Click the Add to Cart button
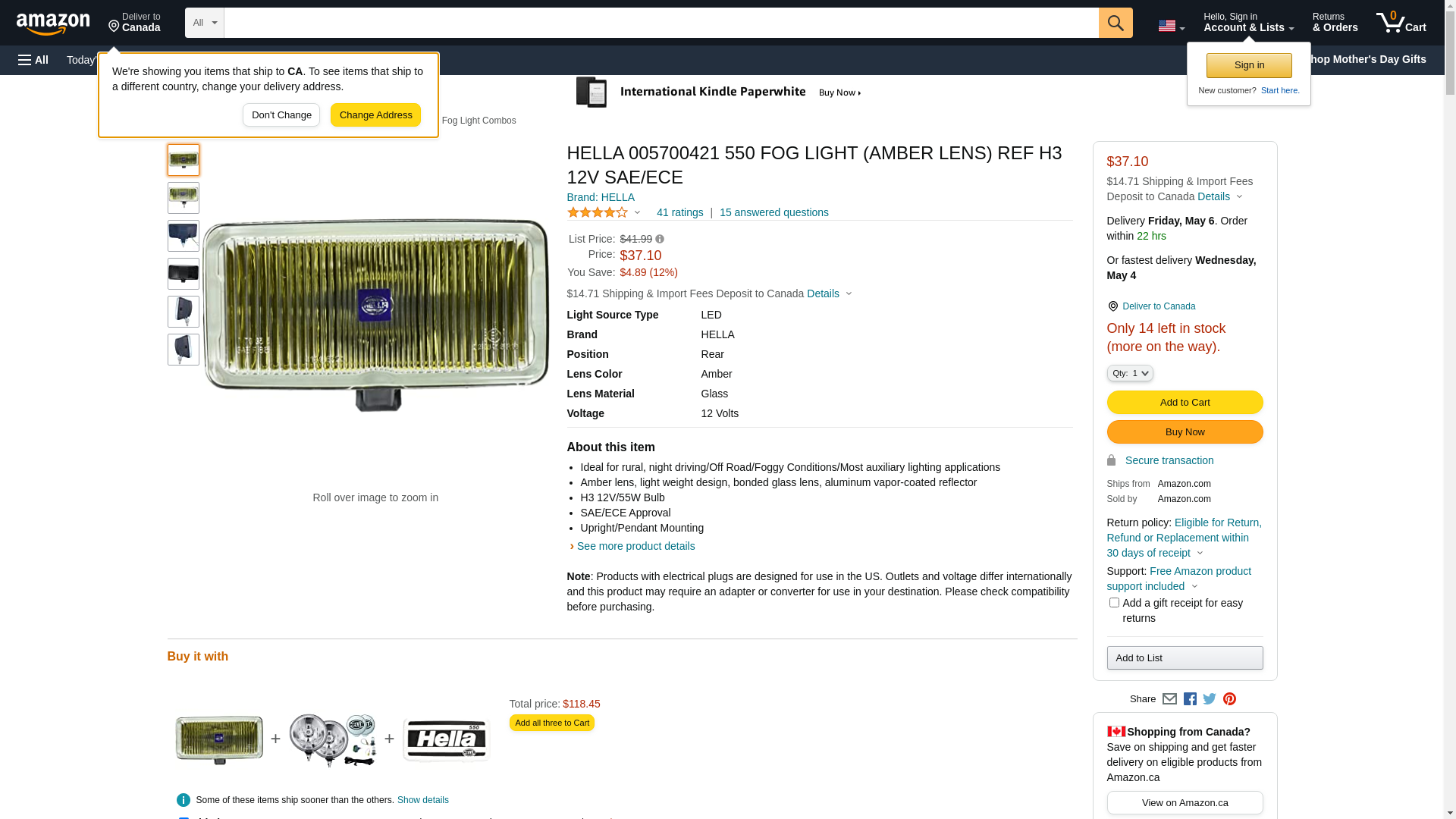This screenshot has width=1456, height=819. pos(1185,403)
